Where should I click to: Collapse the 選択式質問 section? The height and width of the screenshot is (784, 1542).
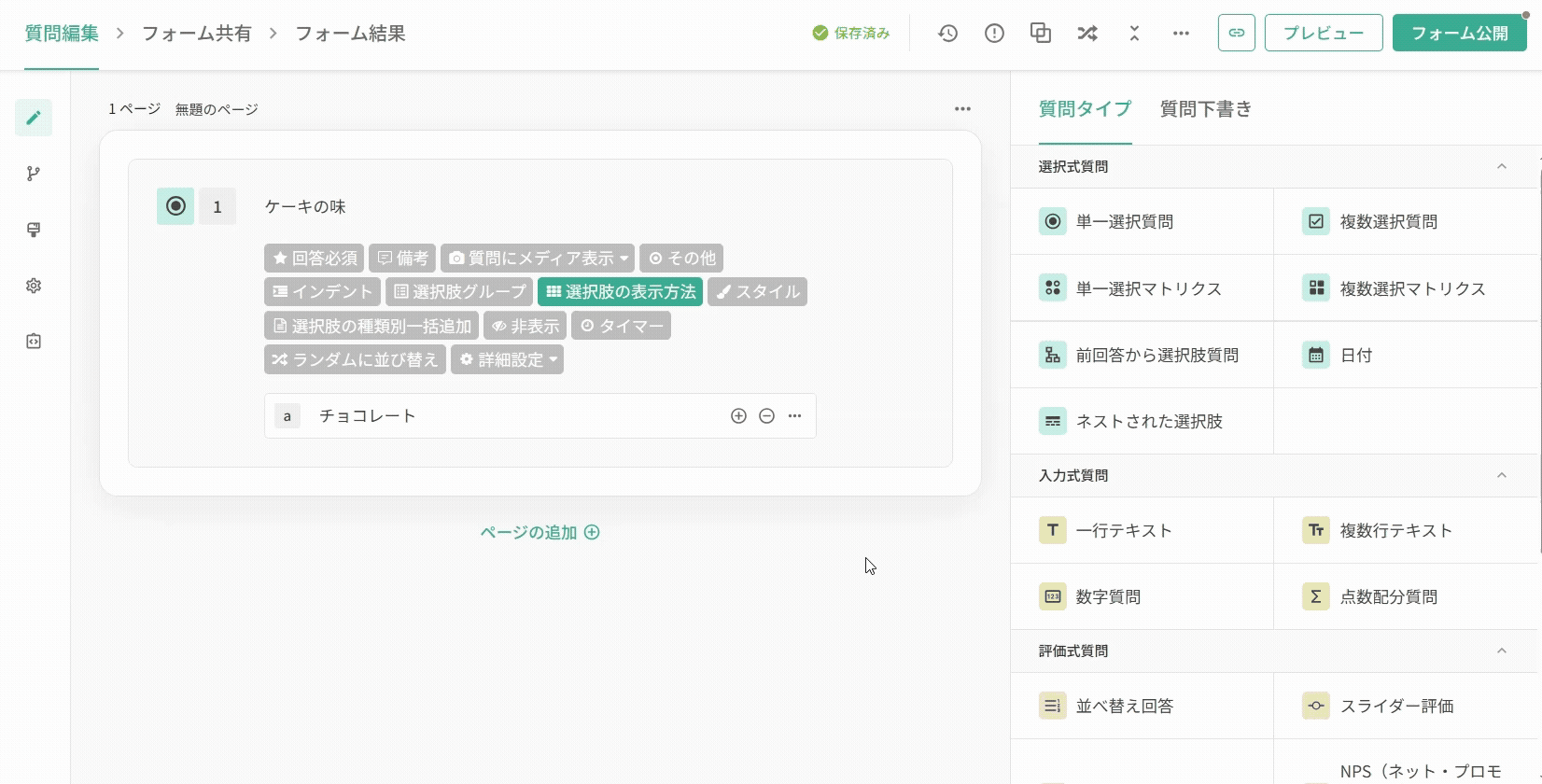coord(1501,167)
